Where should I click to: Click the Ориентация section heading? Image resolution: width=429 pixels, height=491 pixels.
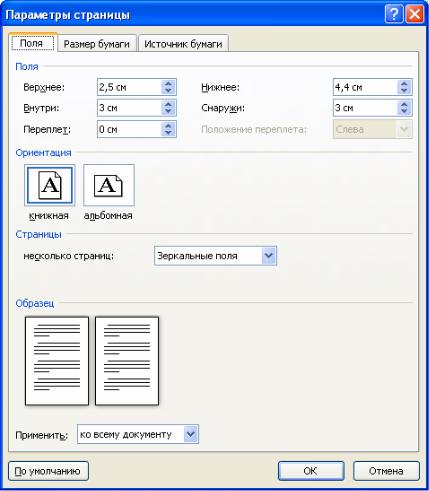43,153
